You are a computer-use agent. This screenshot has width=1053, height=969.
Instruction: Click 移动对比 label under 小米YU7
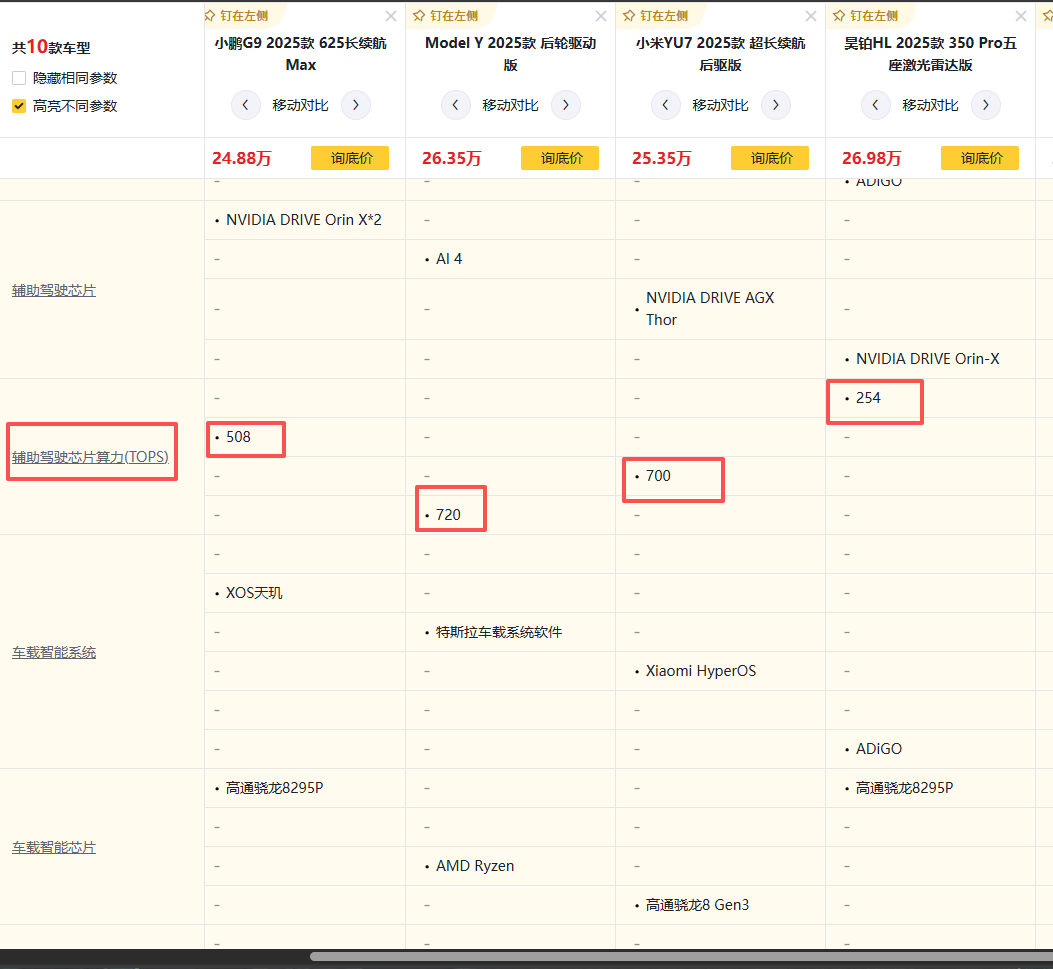coord(721,105)
